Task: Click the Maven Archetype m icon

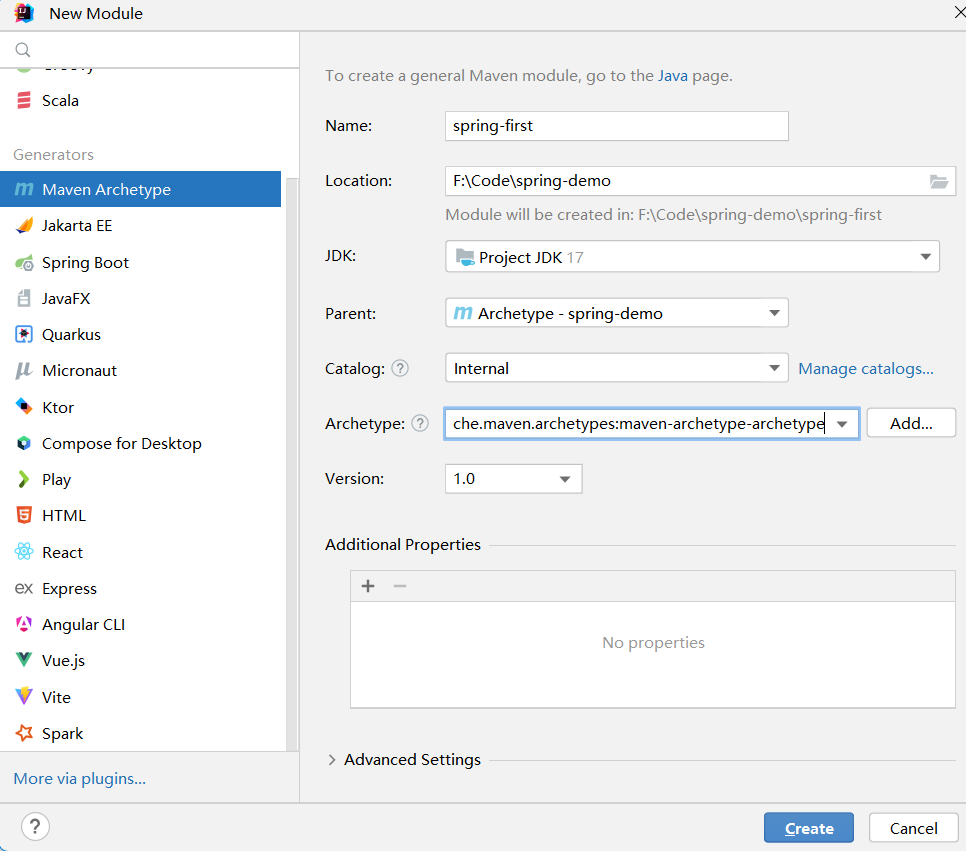Action: pyautogui.click(x=24, y=189)
